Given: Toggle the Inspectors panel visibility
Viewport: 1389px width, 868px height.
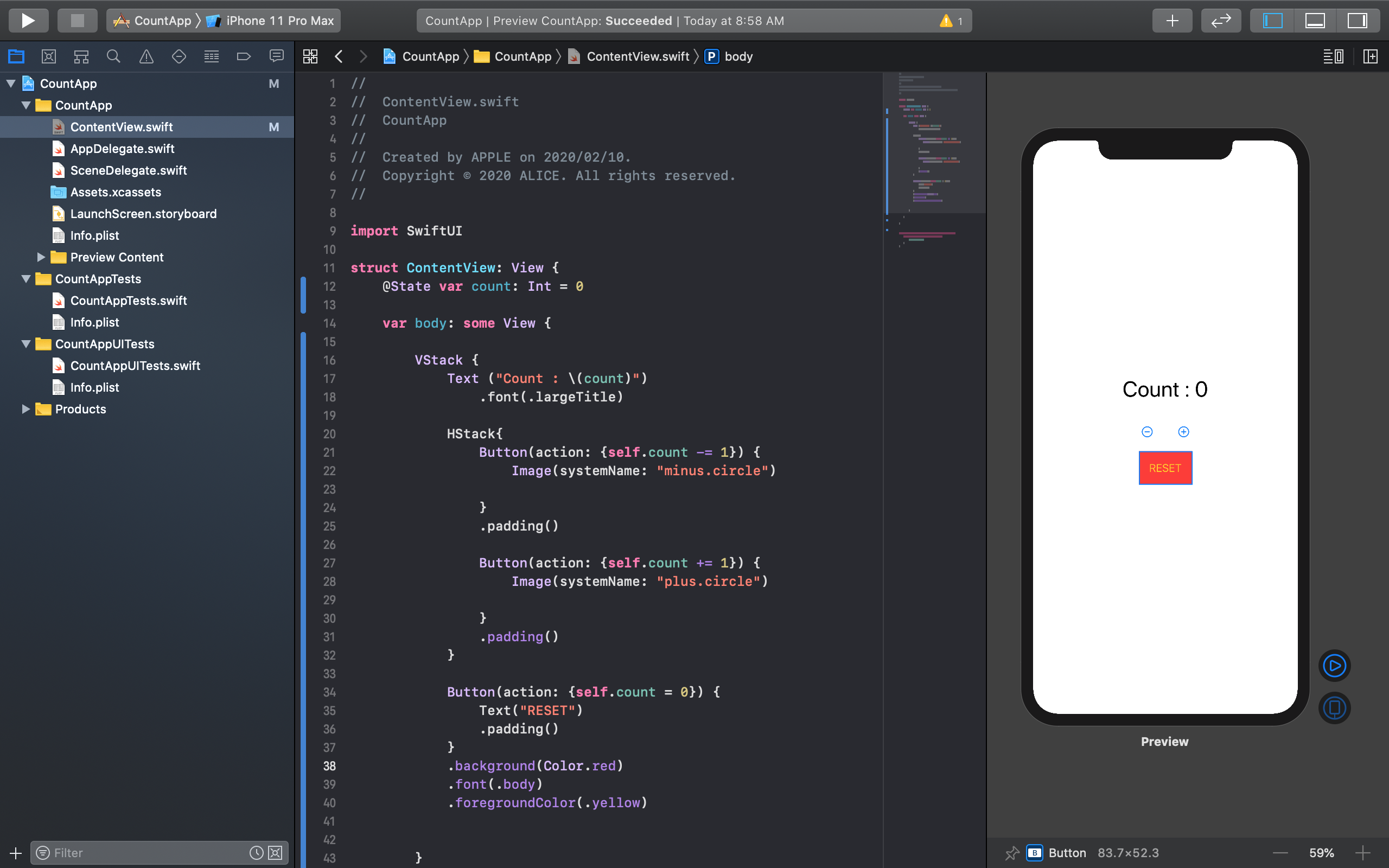Looking at the screenshot, I should click(x=1358, y=21).
